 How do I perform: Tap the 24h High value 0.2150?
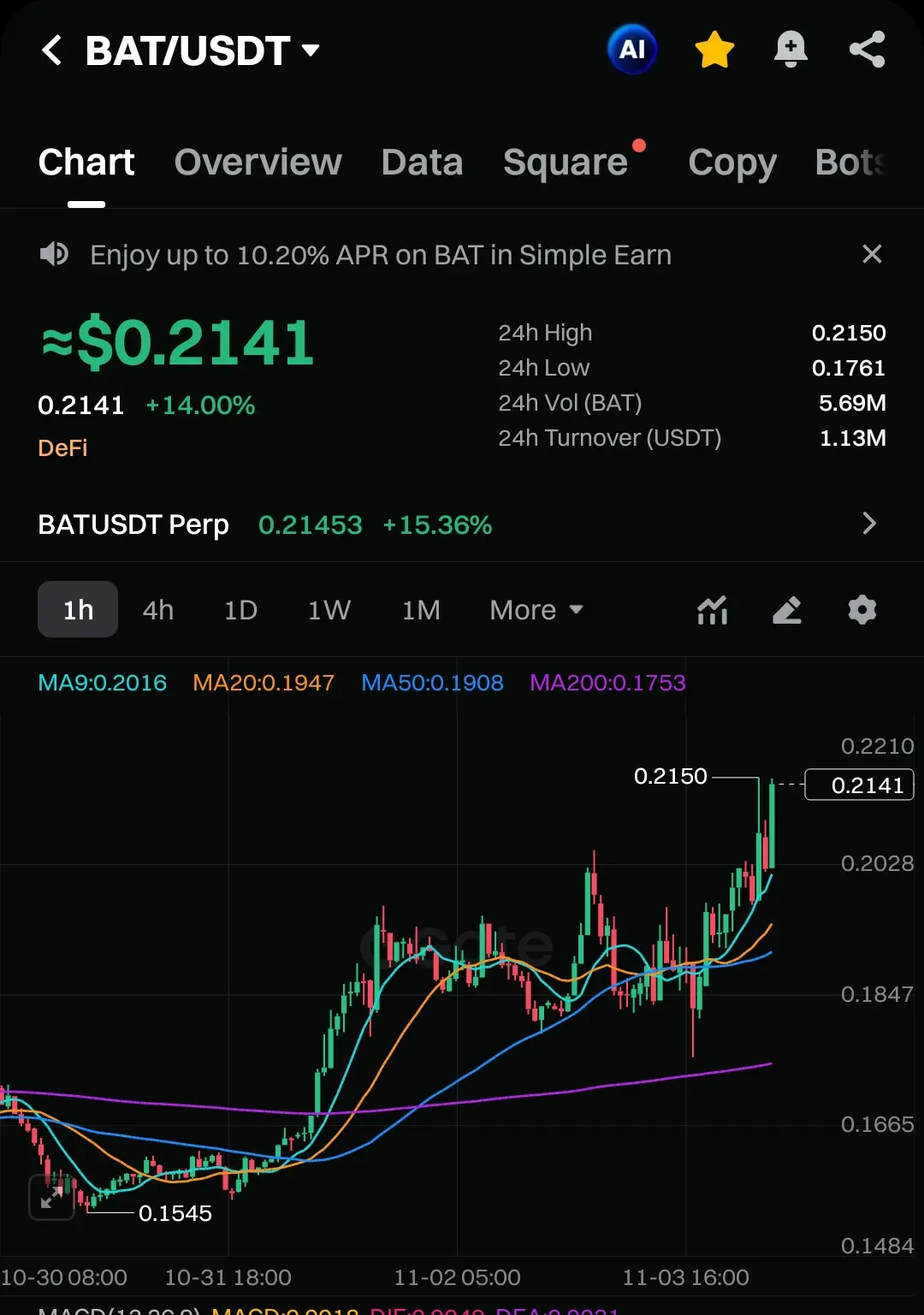[849, 333]
